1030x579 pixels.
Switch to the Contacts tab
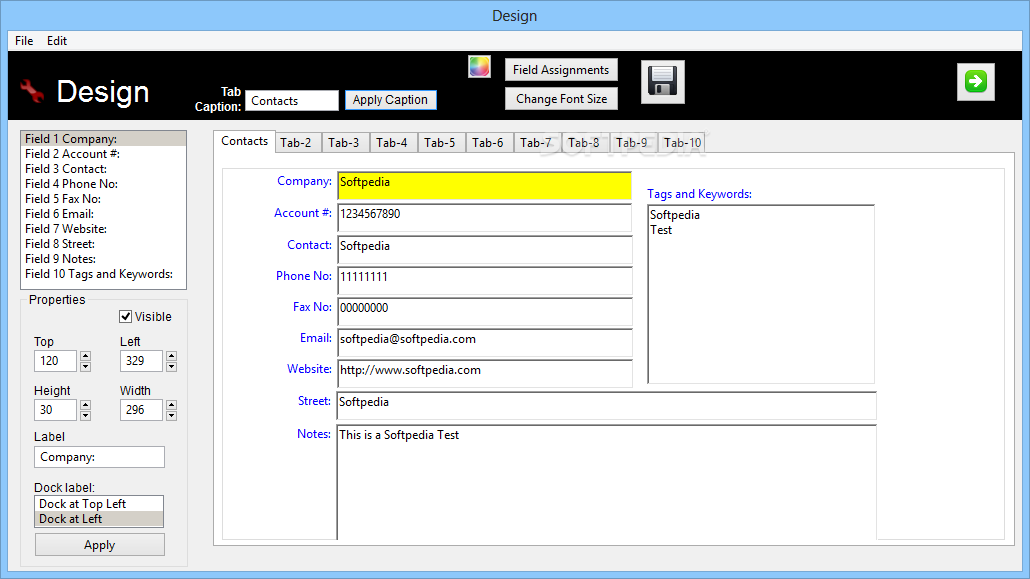pyautogui.click(x=244, y=141)
